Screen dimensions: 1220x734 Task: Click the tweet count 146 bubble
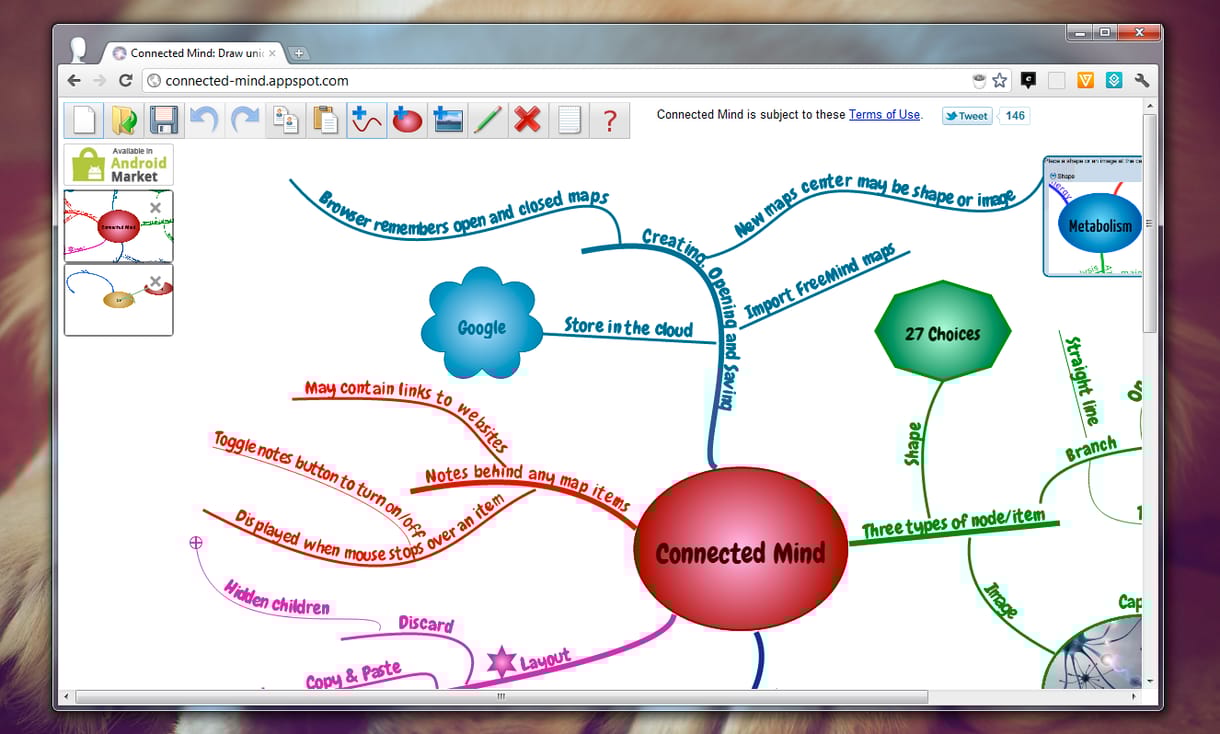(1015, 116)
